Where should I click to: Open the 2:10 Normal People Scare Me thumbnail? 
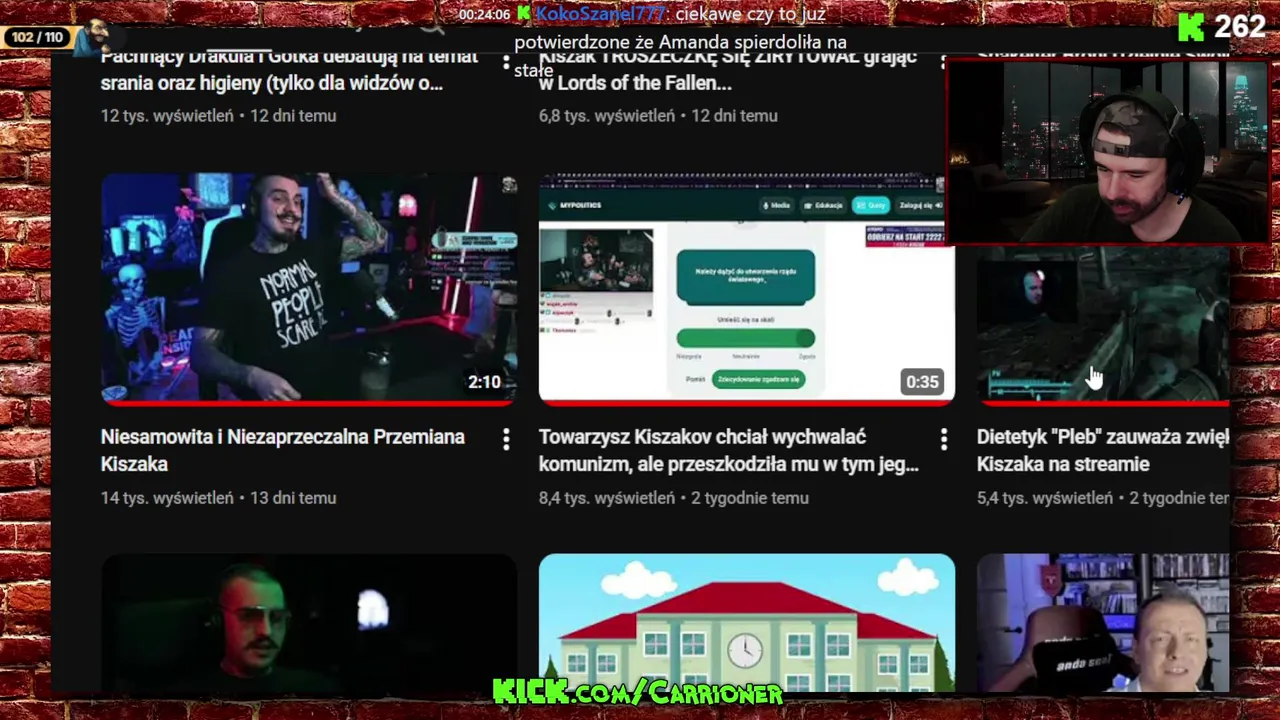coord(309,289)
